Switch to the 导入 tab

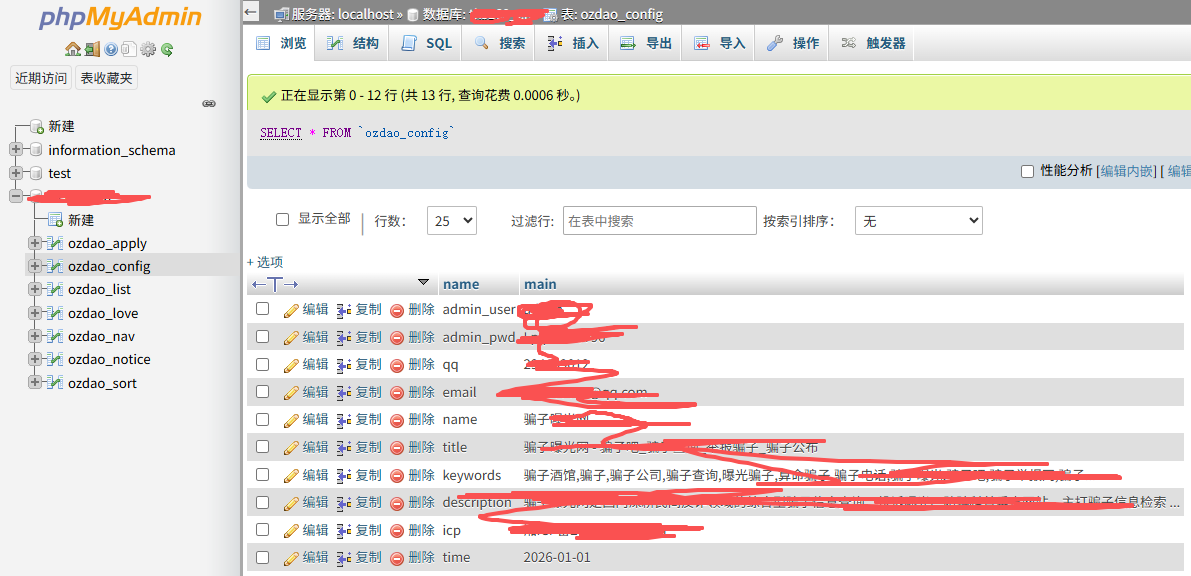click(720, 43)
